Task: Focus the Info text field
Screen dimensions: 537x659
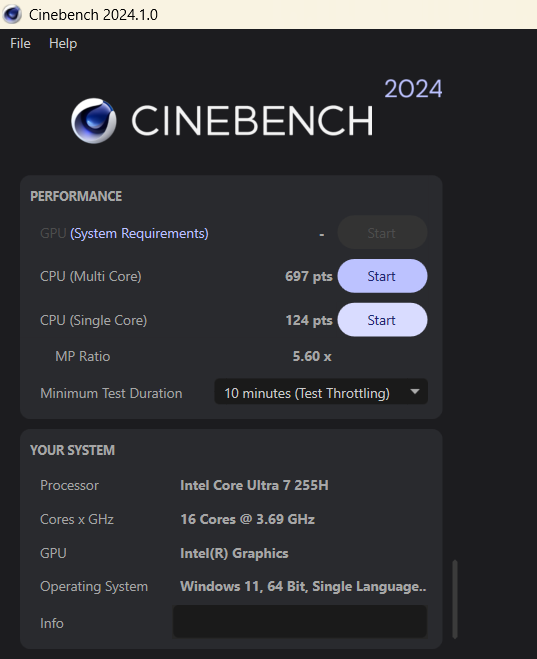Action: [300, 622]
